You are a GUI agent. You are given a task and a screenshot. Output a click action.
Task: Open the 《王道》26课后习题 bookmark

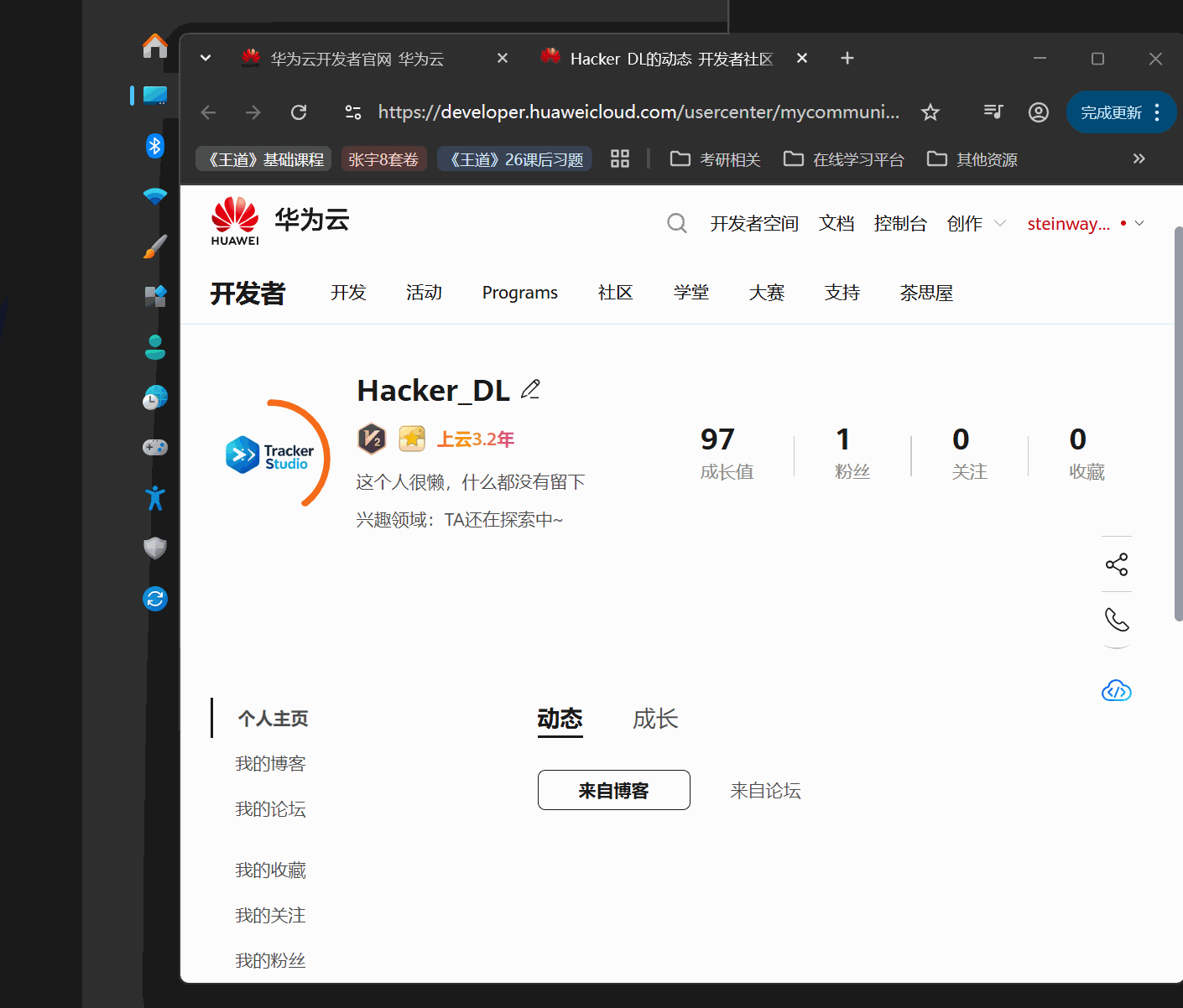(x=514, y=159)
